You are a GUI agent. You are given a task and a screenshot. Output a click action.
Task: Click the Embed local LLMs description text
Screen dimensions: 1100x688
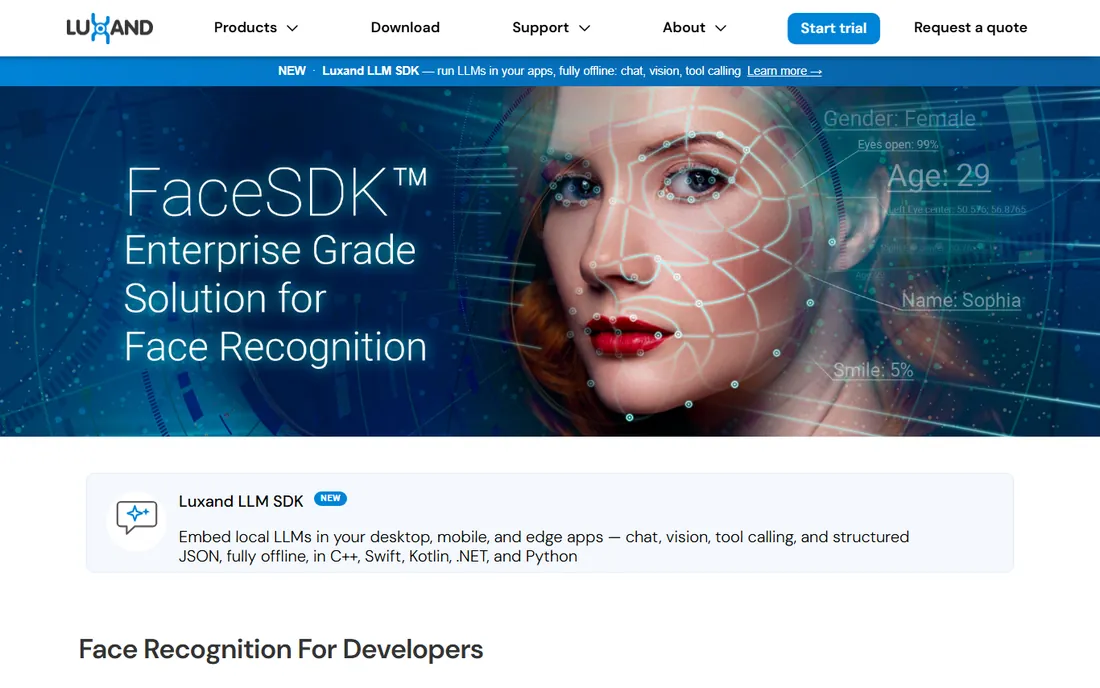click(544, 546)
